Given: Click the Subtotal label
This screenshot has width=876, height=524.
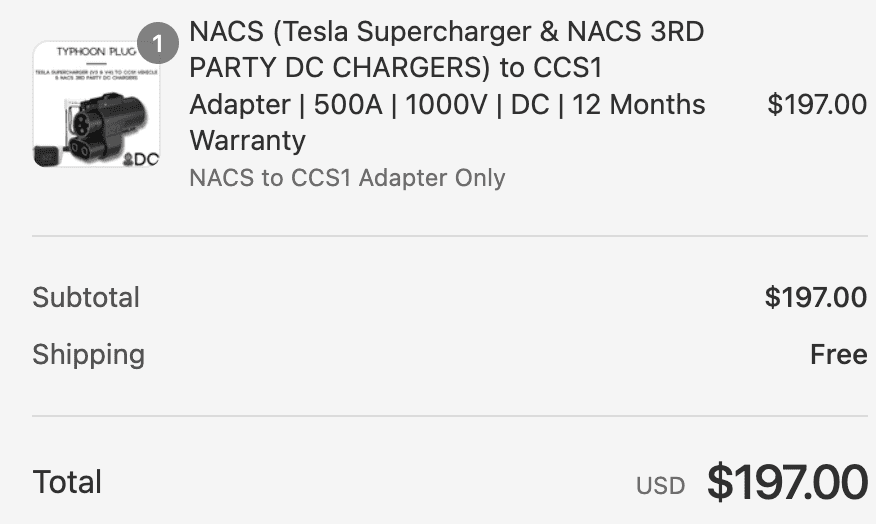Looking at the screenshot, I should 86,297.
